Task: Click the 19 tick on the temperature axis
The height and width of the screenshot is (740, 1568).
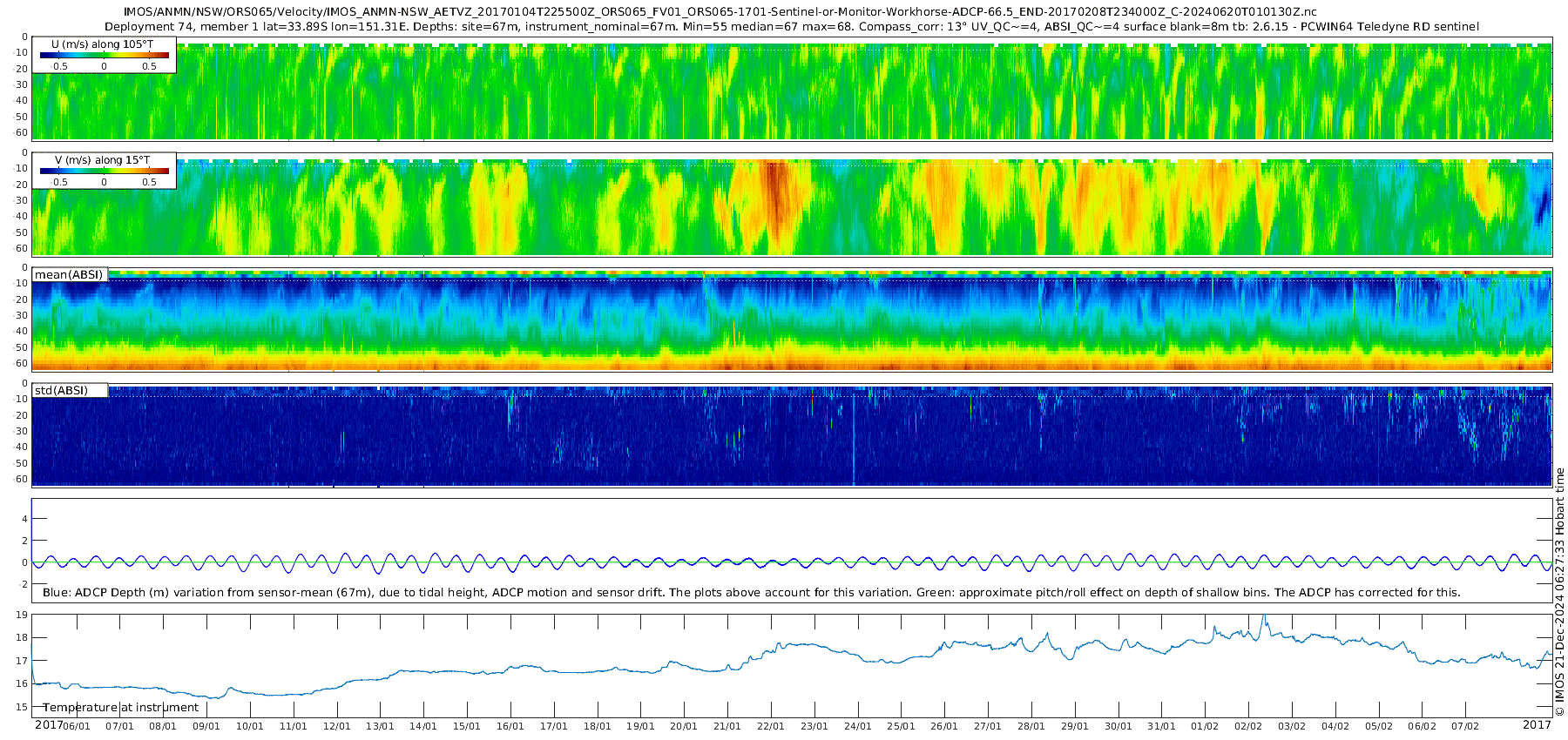Action: click(x=22, y=616)
